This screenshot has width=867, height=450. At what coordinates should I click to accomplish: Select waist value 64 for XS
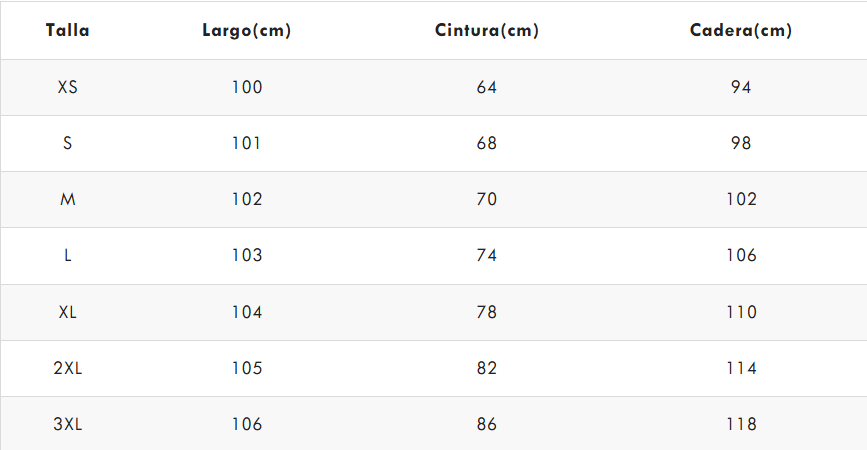click(x=487, y=87)
